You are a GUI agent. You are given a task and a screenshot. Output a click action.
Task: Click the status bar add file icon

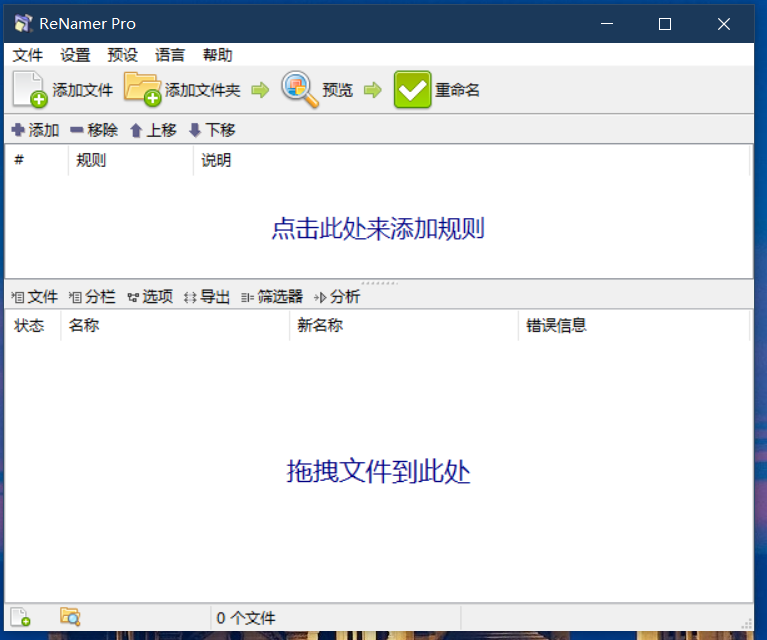click(x=21, y=617)
